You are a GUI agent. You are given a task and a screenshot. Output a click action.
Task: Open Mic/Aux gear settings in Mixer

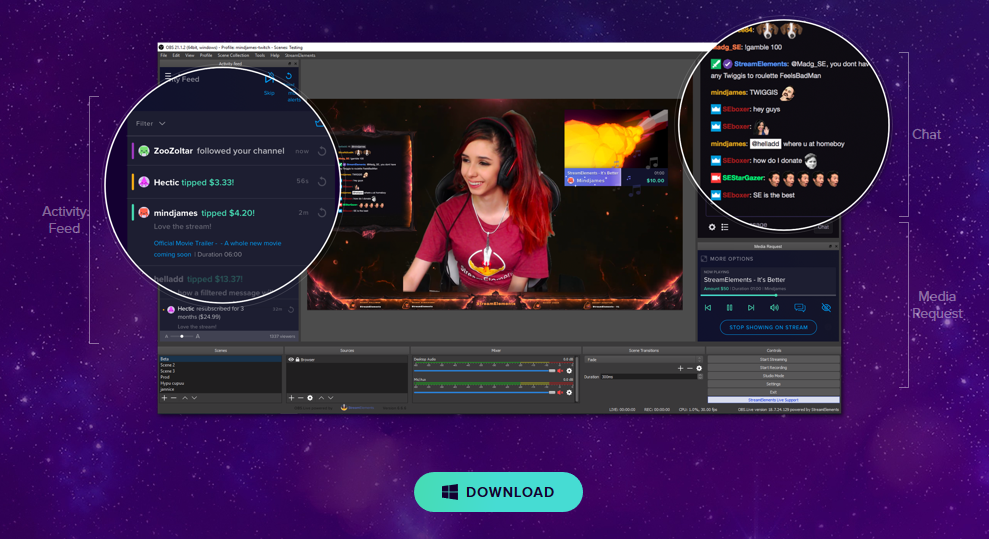click(x=569, y=392)
